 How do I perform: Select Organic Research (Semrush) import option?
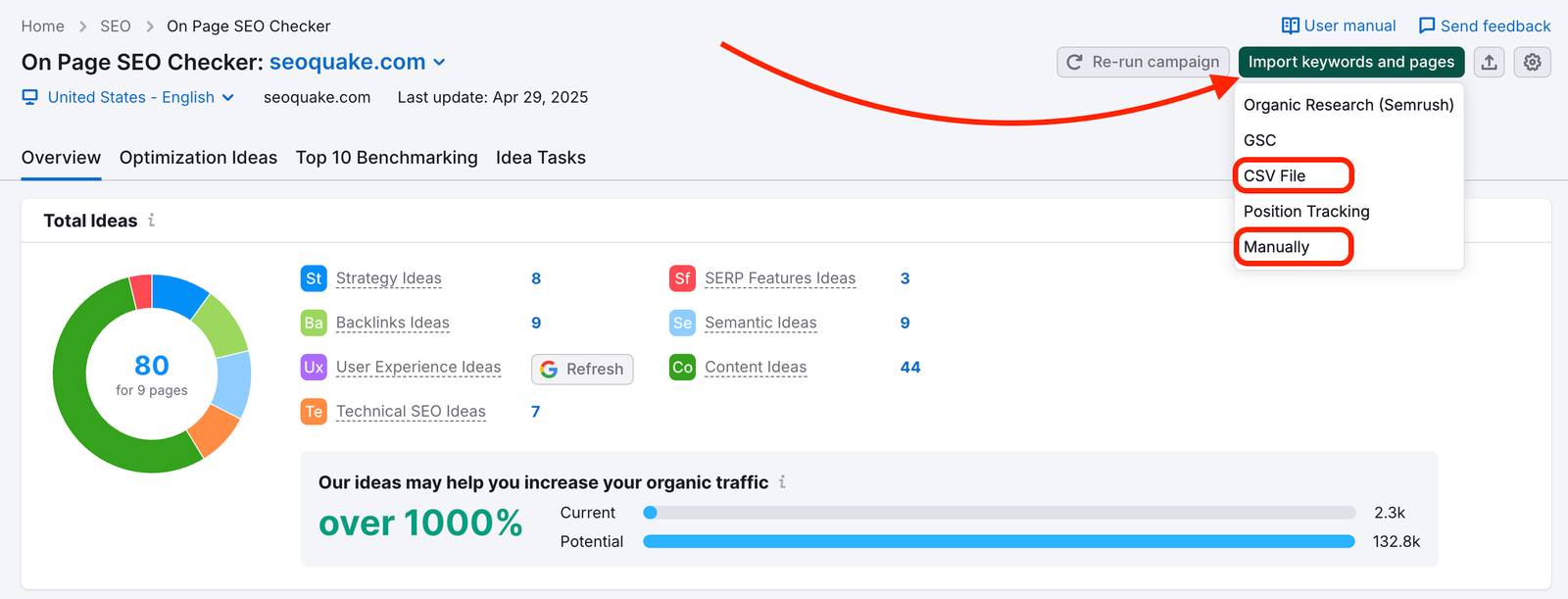1348,105
